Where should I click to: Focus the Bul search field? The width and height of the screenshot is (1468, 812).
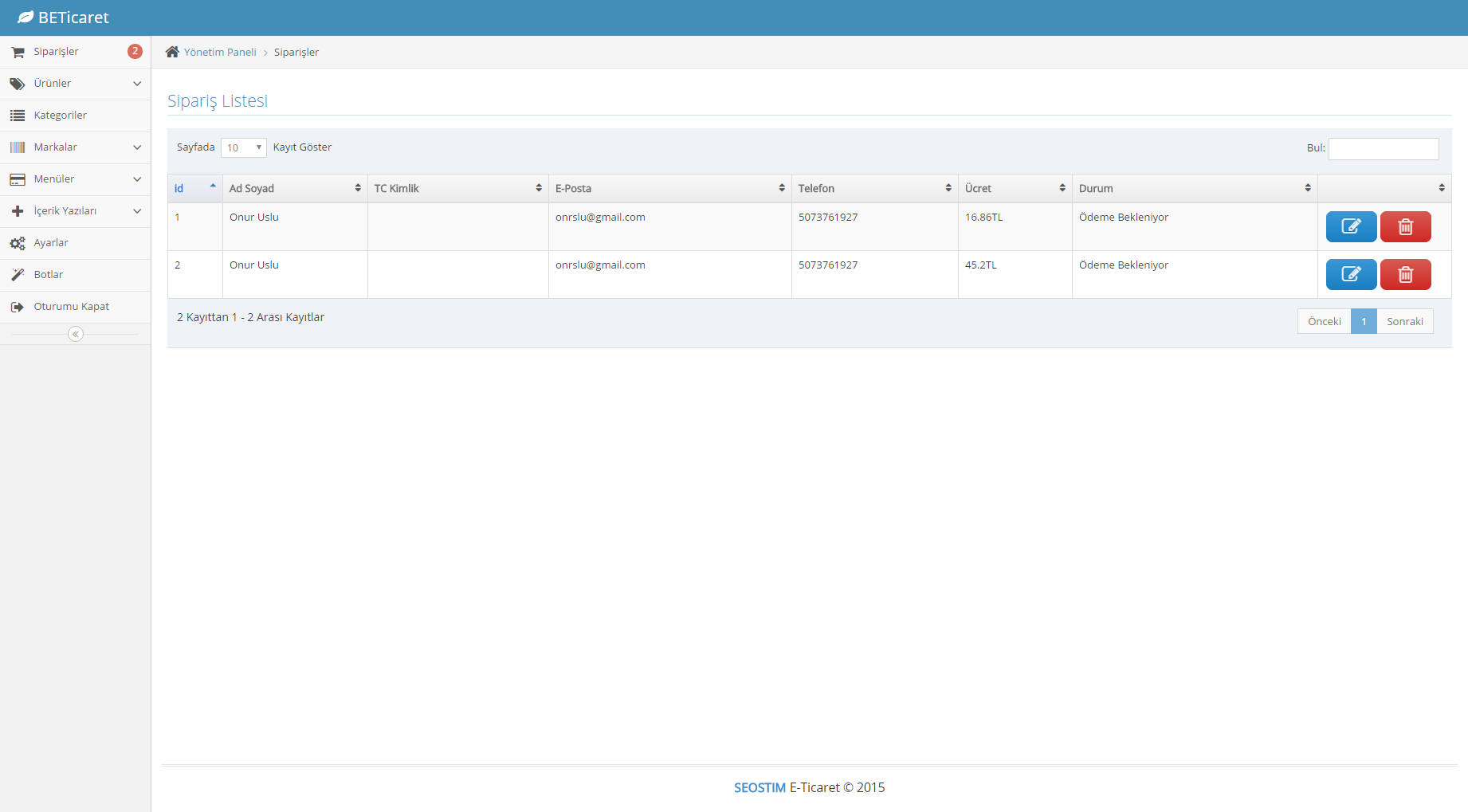click(1384, 148)
